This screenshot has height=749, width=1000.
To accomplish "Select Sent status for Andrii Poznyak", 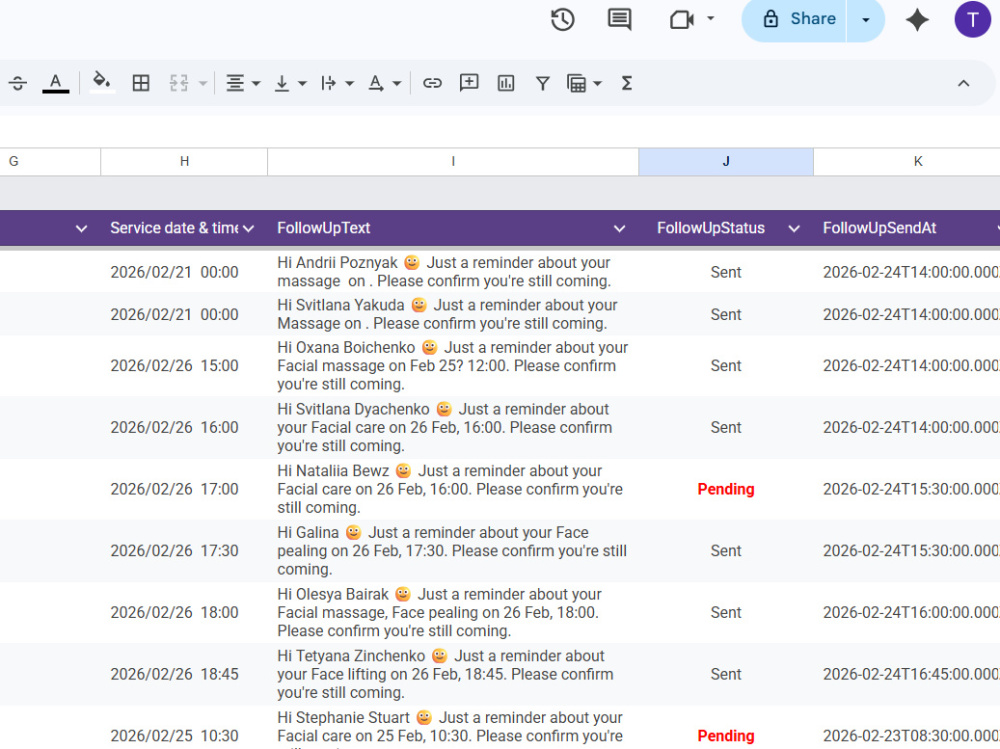I will pos(726,272).
